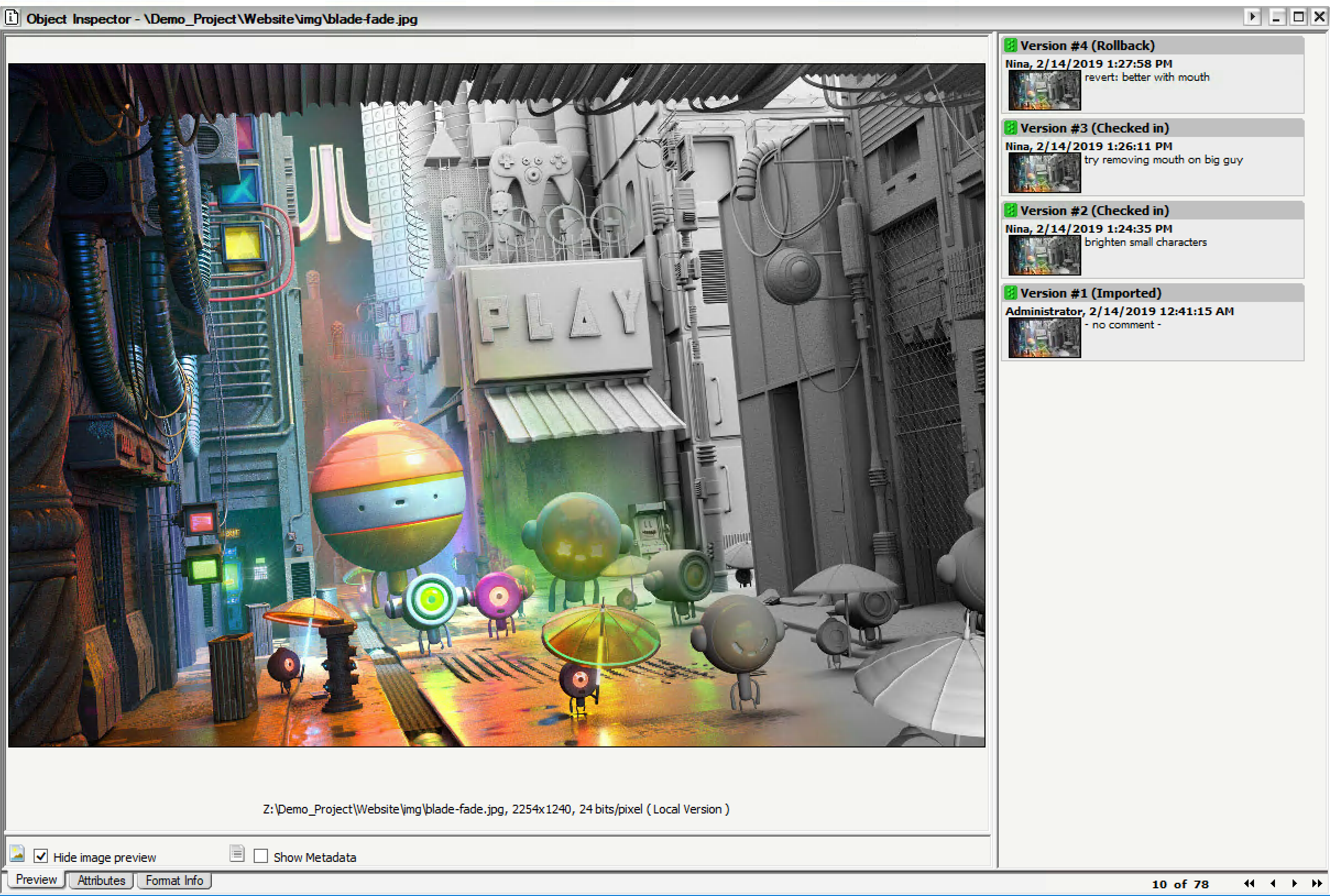Image resolution: width=1330 pixels, height=896 pixels.
Task: Click the green Version #4 Rollback icon
Action: coord(1010,45)
